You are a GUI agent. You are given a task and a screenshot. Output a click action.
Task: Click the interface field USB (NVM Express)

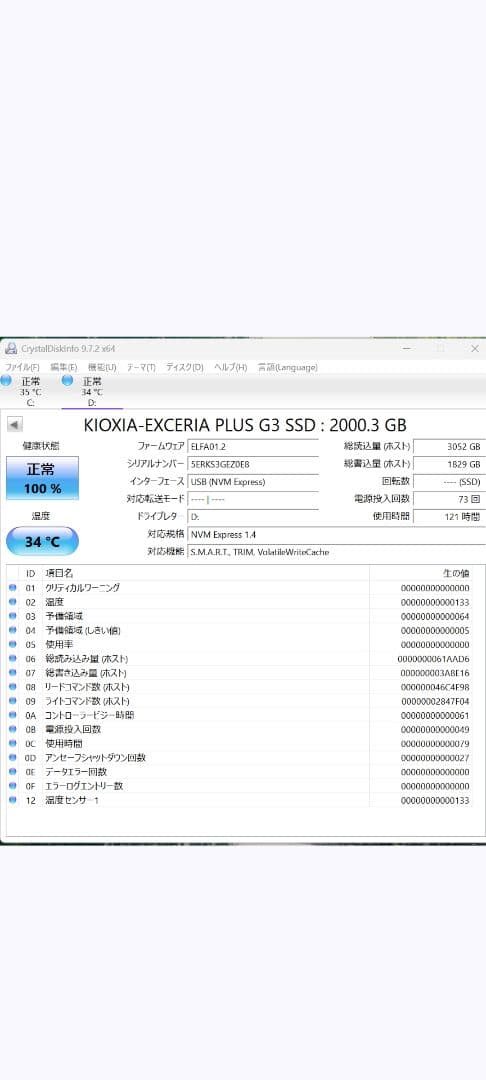click(253, 481)
